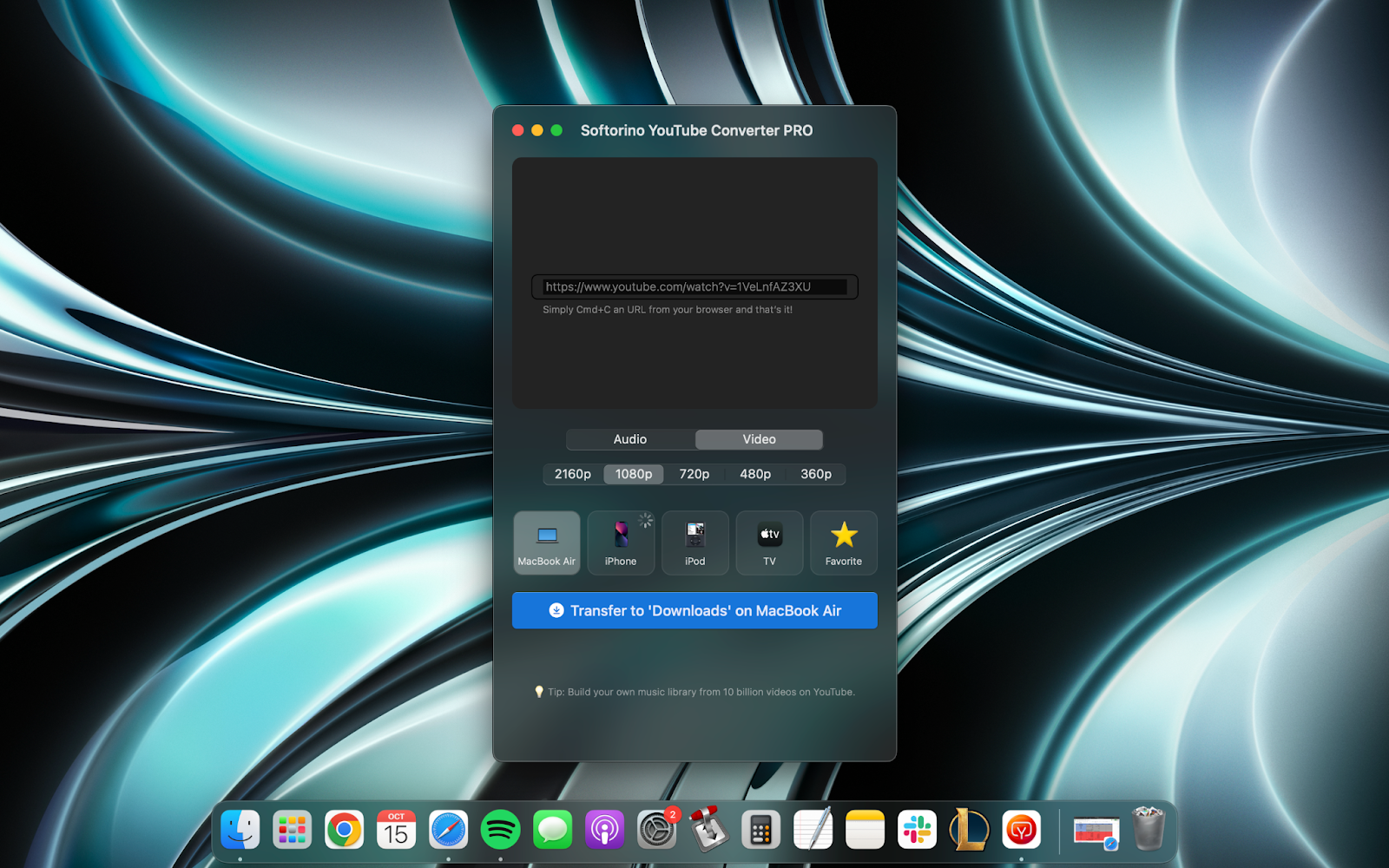Launch Transmission from the Dock
Viewport: 1389px width, 868px height.
[709, 829]
